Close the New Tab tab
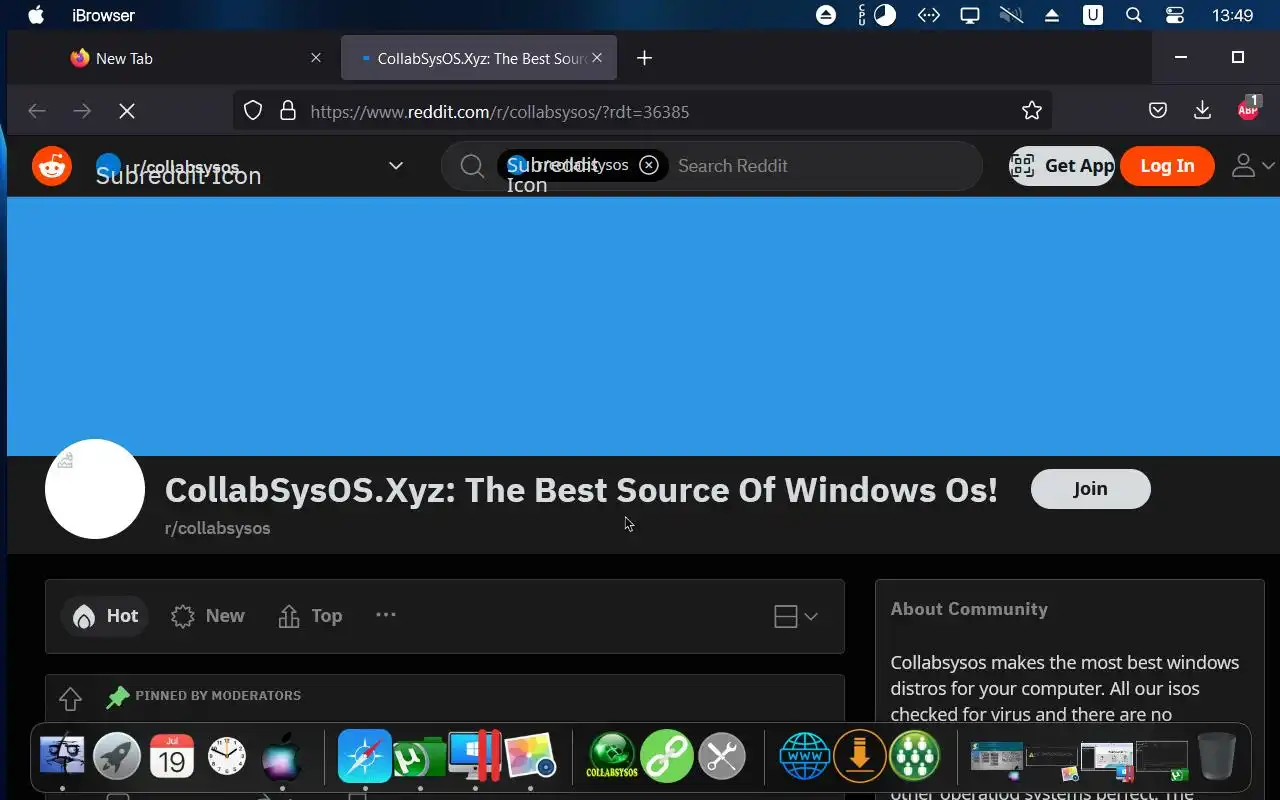This screenshot has height=800, width=1280. (316, 58)
